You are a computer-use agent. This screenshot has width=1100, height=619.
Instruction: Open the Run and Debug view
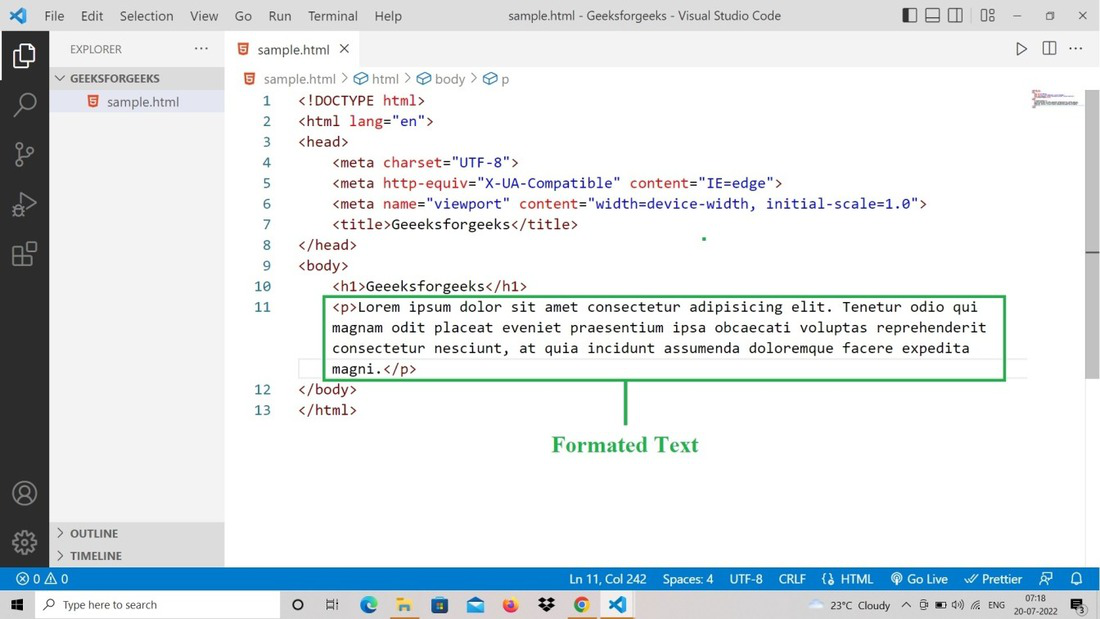tap(24, 204)
